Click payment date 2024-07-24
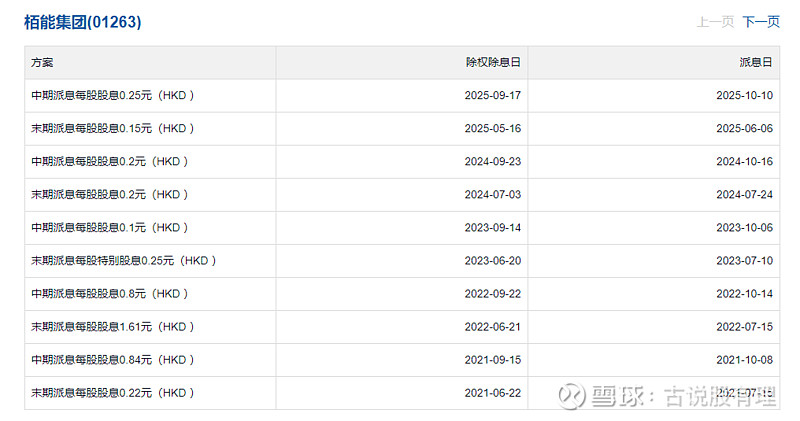 click(745, 195)
